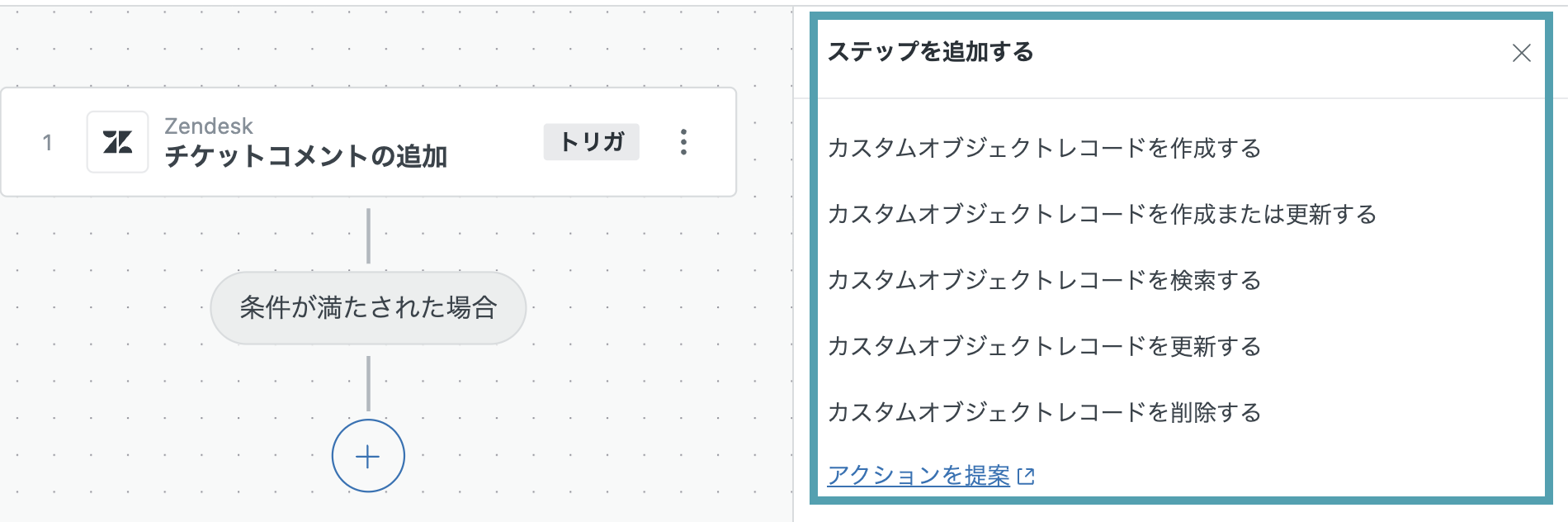Viewport: 1568px width, 522px height.
Task: Select the 条件が満たされた場合 condition pill
Action: [x=368, y=308]
